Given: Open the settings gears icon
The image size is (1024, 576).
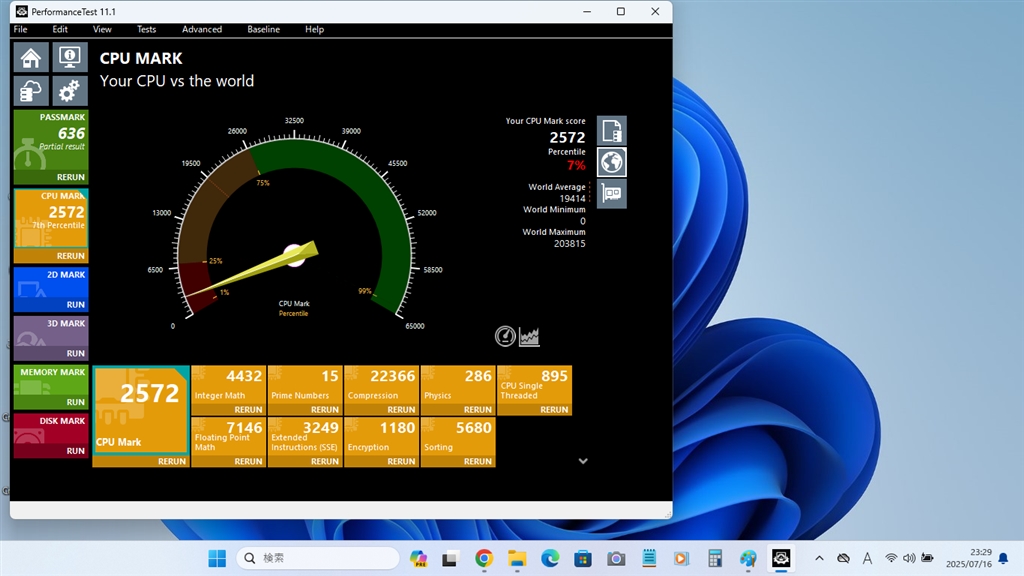Looking at the screenshot, I should 70,91.
